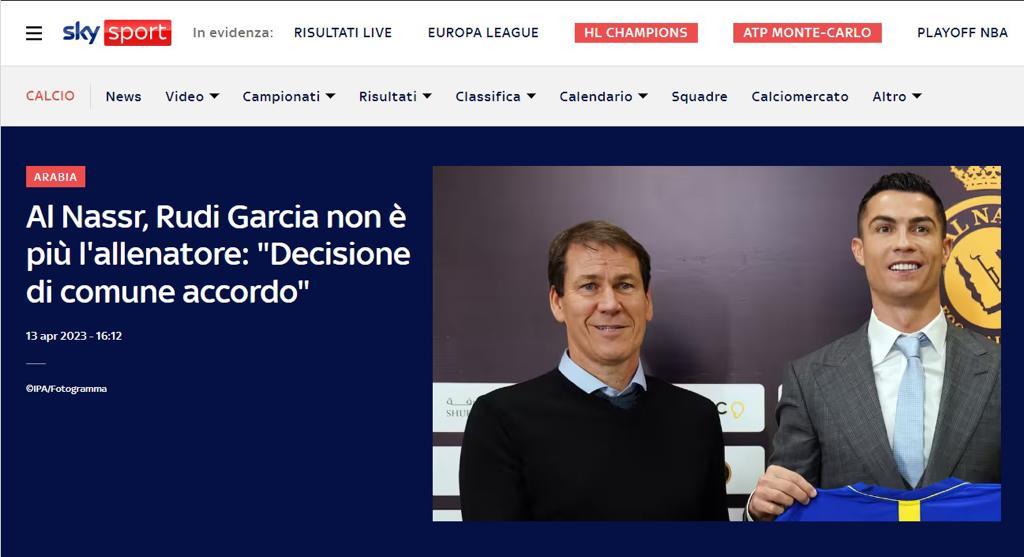Click the ARABIA category tag
Image resolution: width=1024 pixels, height=557 pixels.
click(56, 177)
